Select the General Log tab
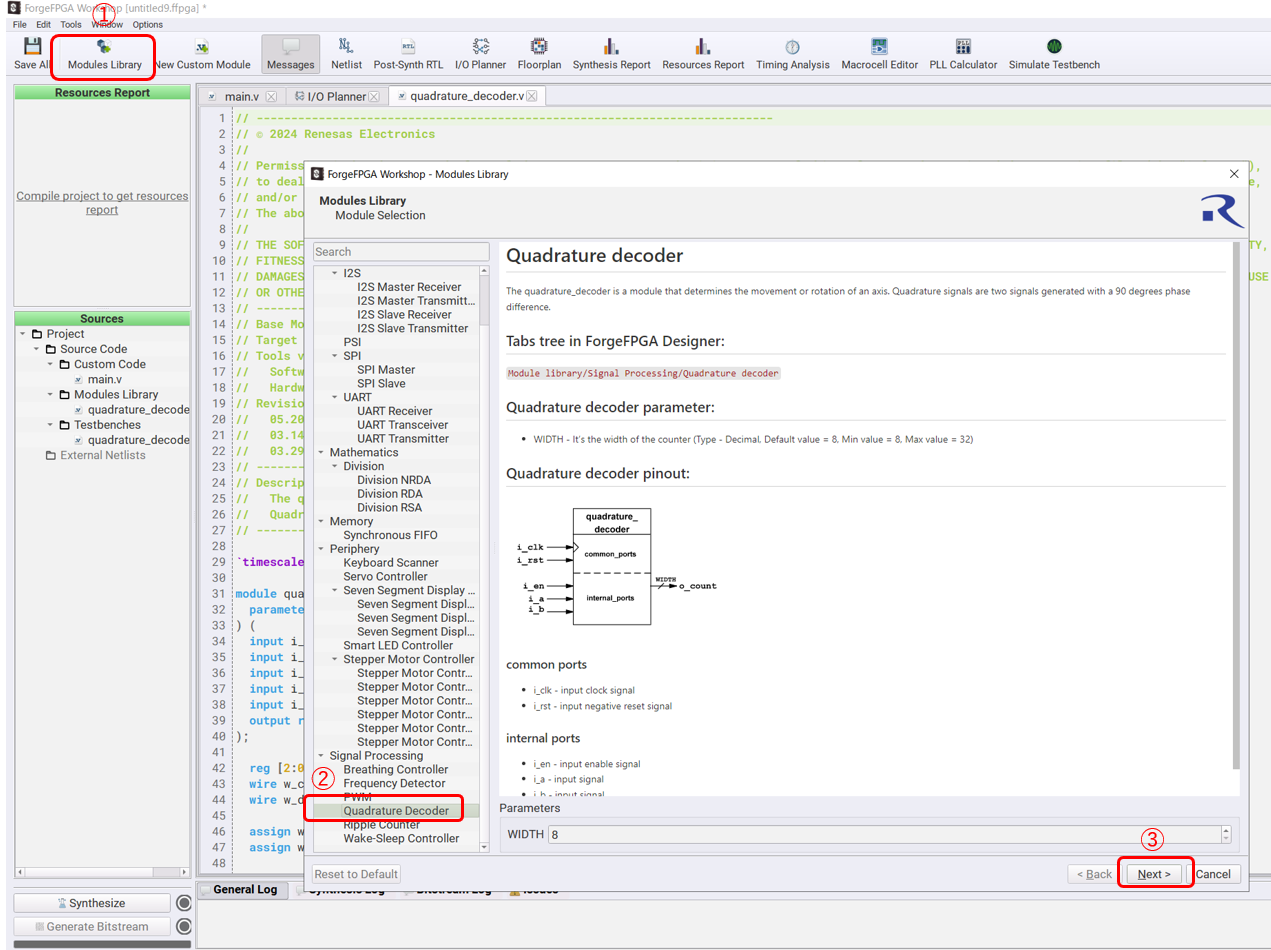 click(x=245, y=889)
